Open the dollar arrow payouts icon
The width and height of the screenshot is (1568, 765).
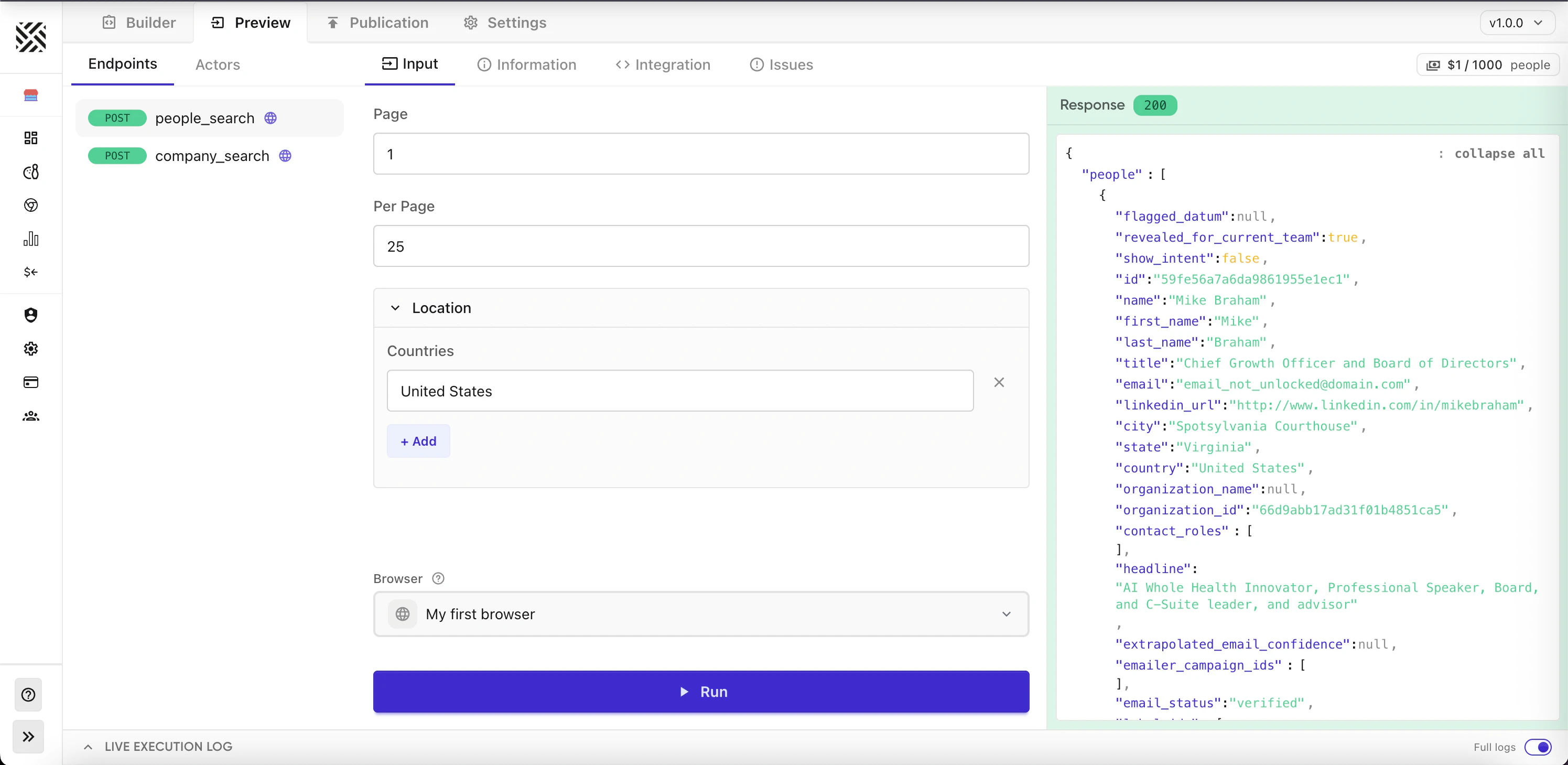(x=30, y=272)
